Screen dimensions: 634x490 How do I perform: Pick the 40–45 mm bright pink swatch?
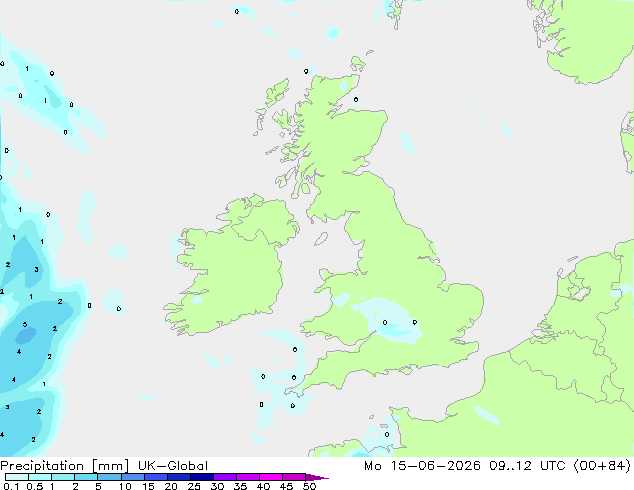point(271,477)
